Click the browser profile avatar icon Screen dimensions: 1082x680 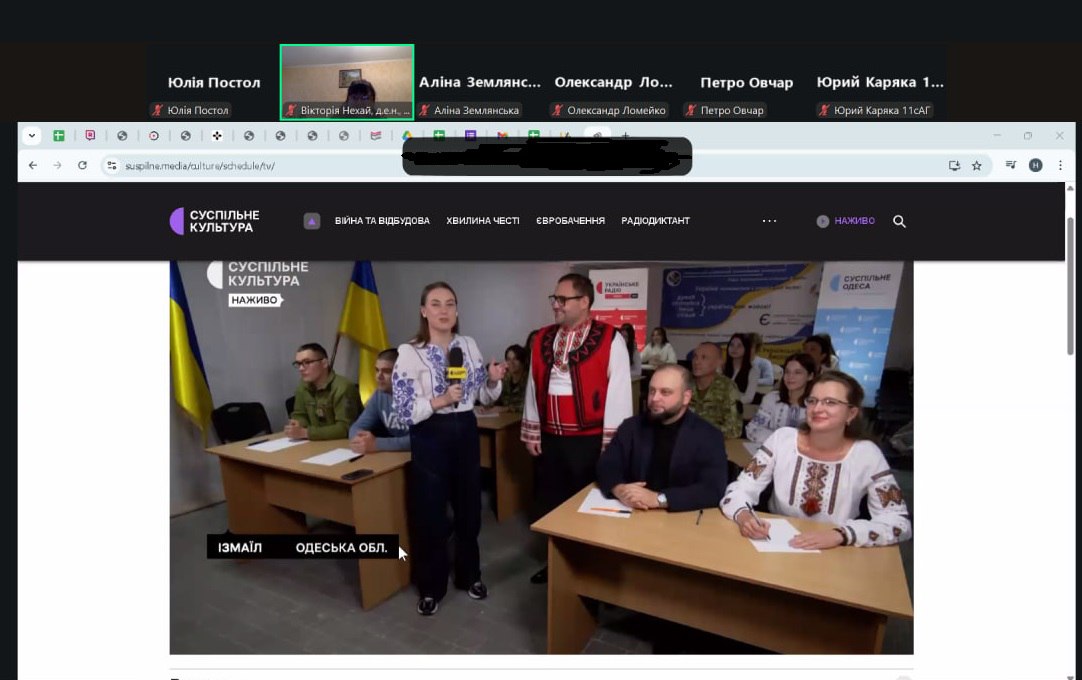pos(1035,165)
